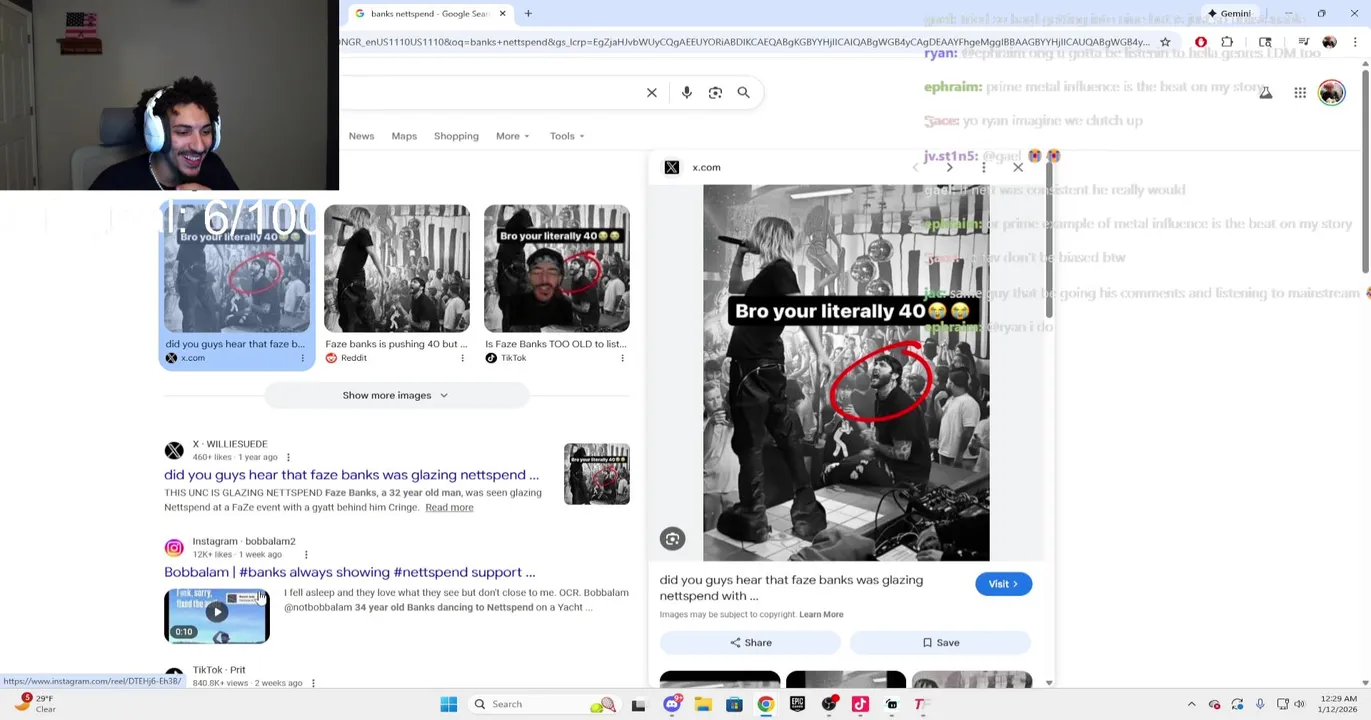This screenshot has width=1371, height=720.
Task: Open the Google account profile picture
Action: tap(1331, 93)
